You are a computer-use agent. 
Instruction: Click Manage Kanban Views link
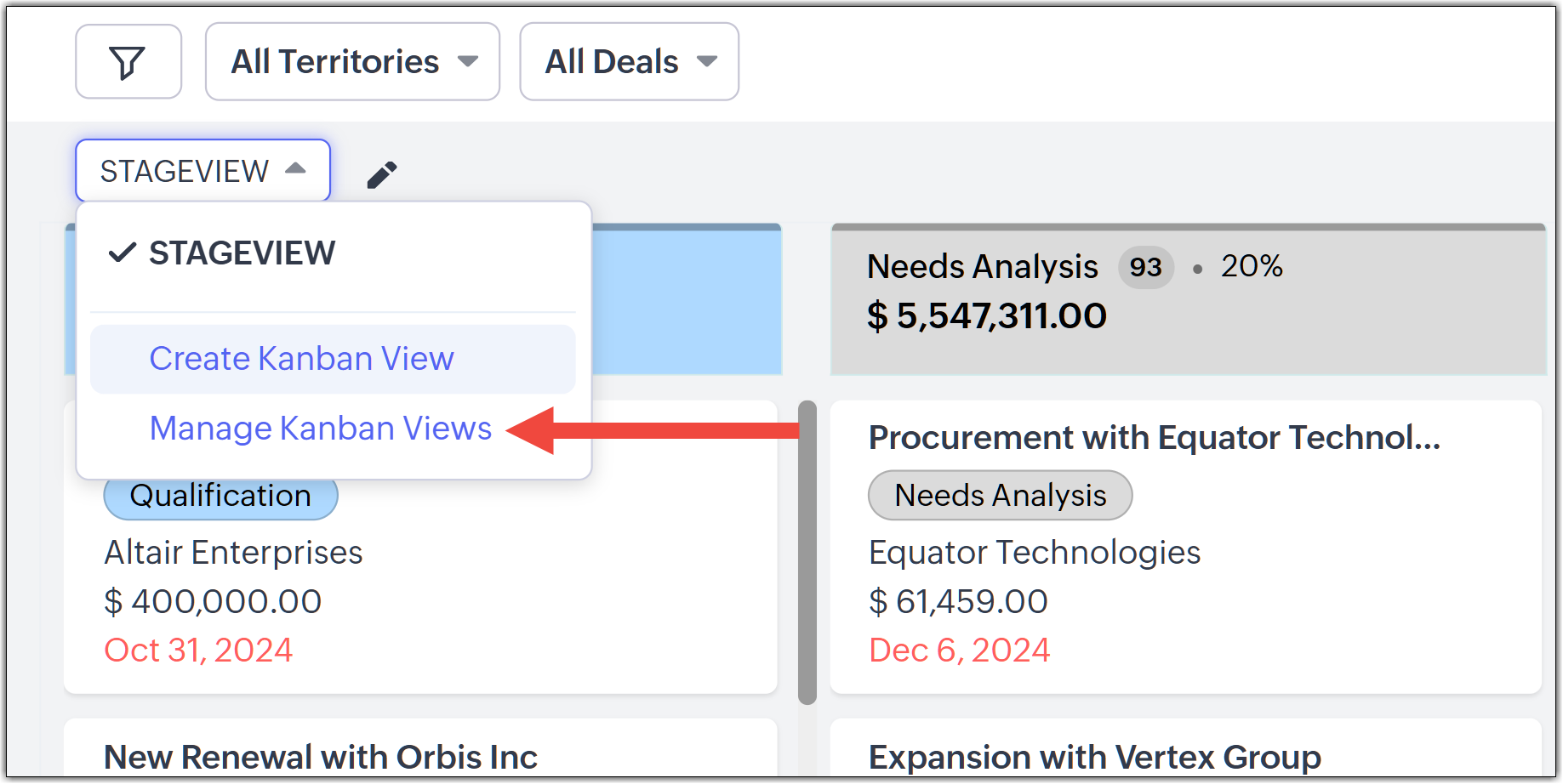[320, 429]
